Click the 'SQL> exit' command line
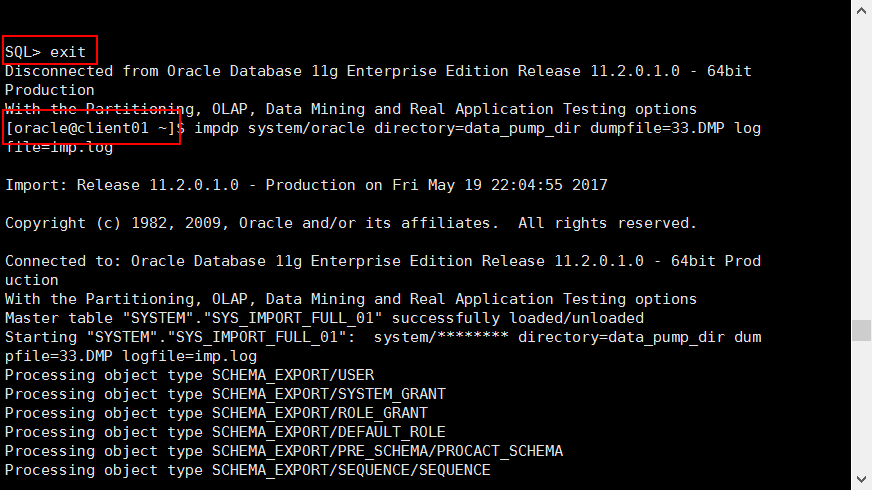872x490 pixels. pyautogui.click(x=46, y=52)
